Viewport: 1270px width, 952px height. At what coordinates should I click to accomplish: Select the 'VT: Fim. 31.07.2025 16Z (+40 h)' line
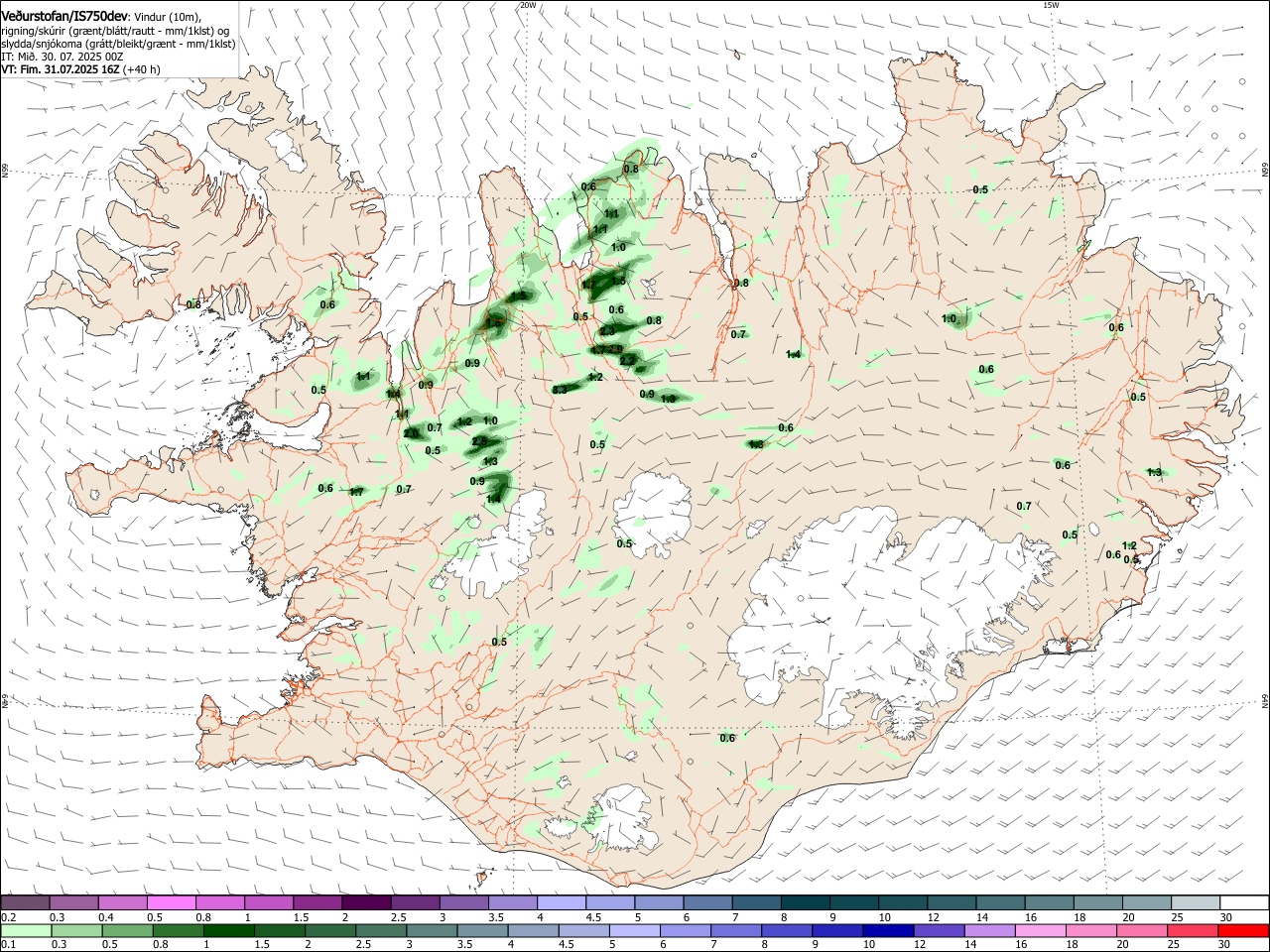coord(80,69)
